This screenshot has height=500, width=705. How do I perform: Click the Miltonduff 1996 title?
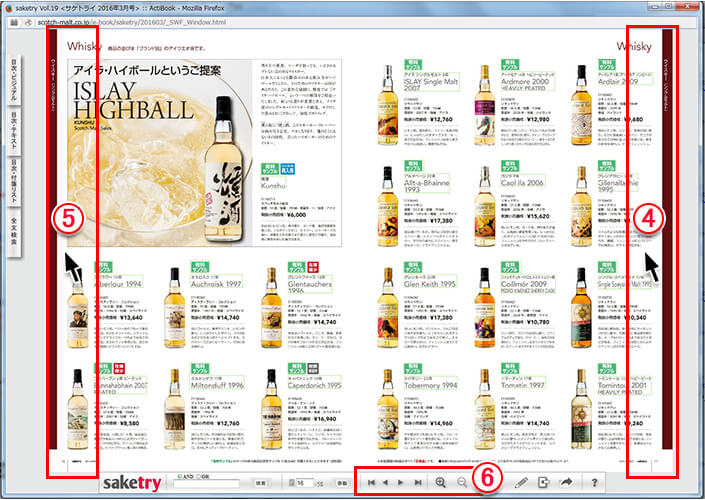click(217, 386)
